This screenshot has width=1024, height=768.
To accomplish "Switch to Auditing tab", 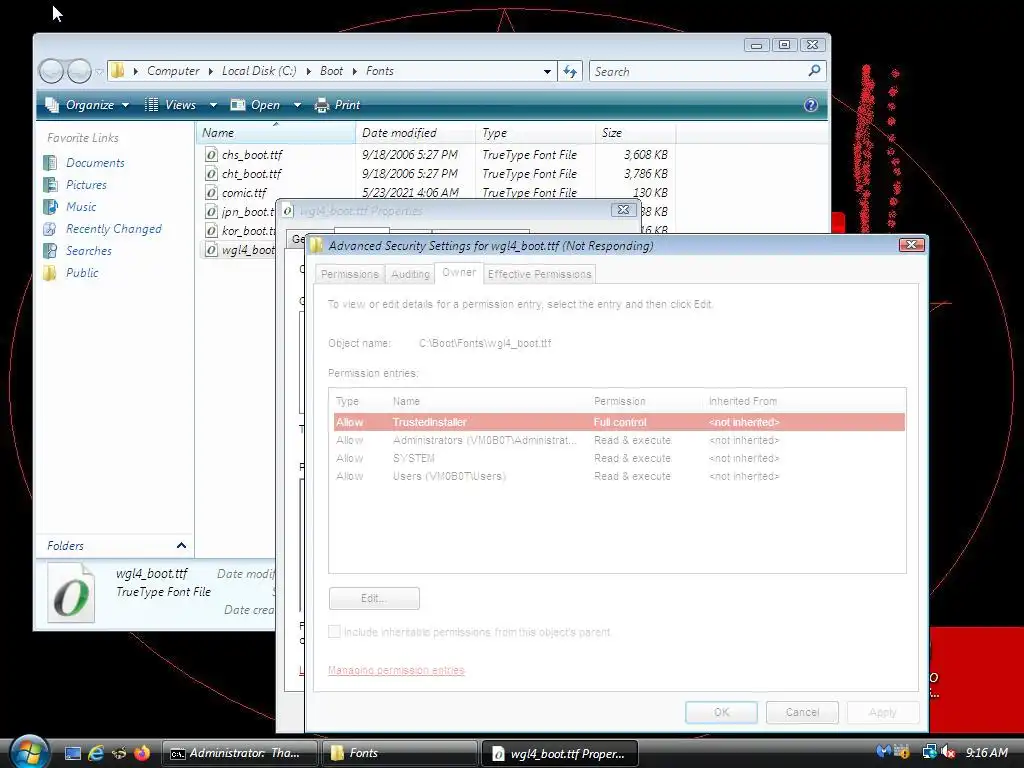I will (410, 274).
